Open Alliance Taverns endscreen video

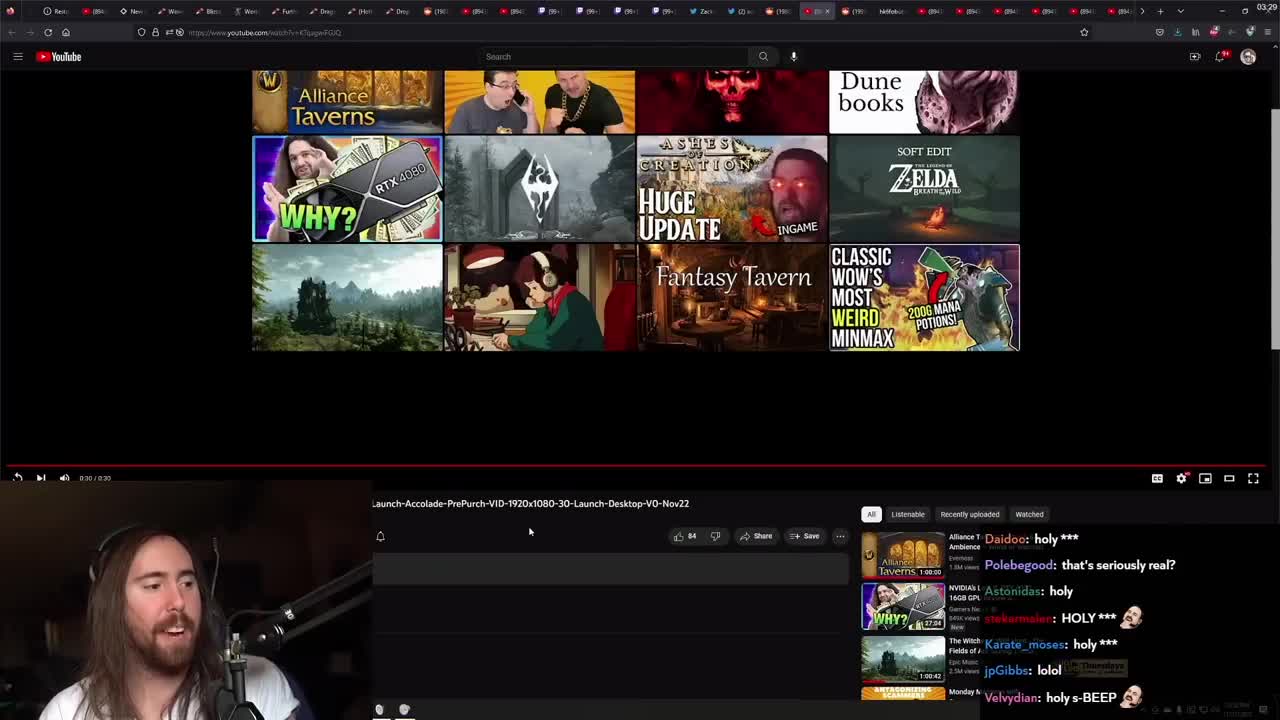347,101
